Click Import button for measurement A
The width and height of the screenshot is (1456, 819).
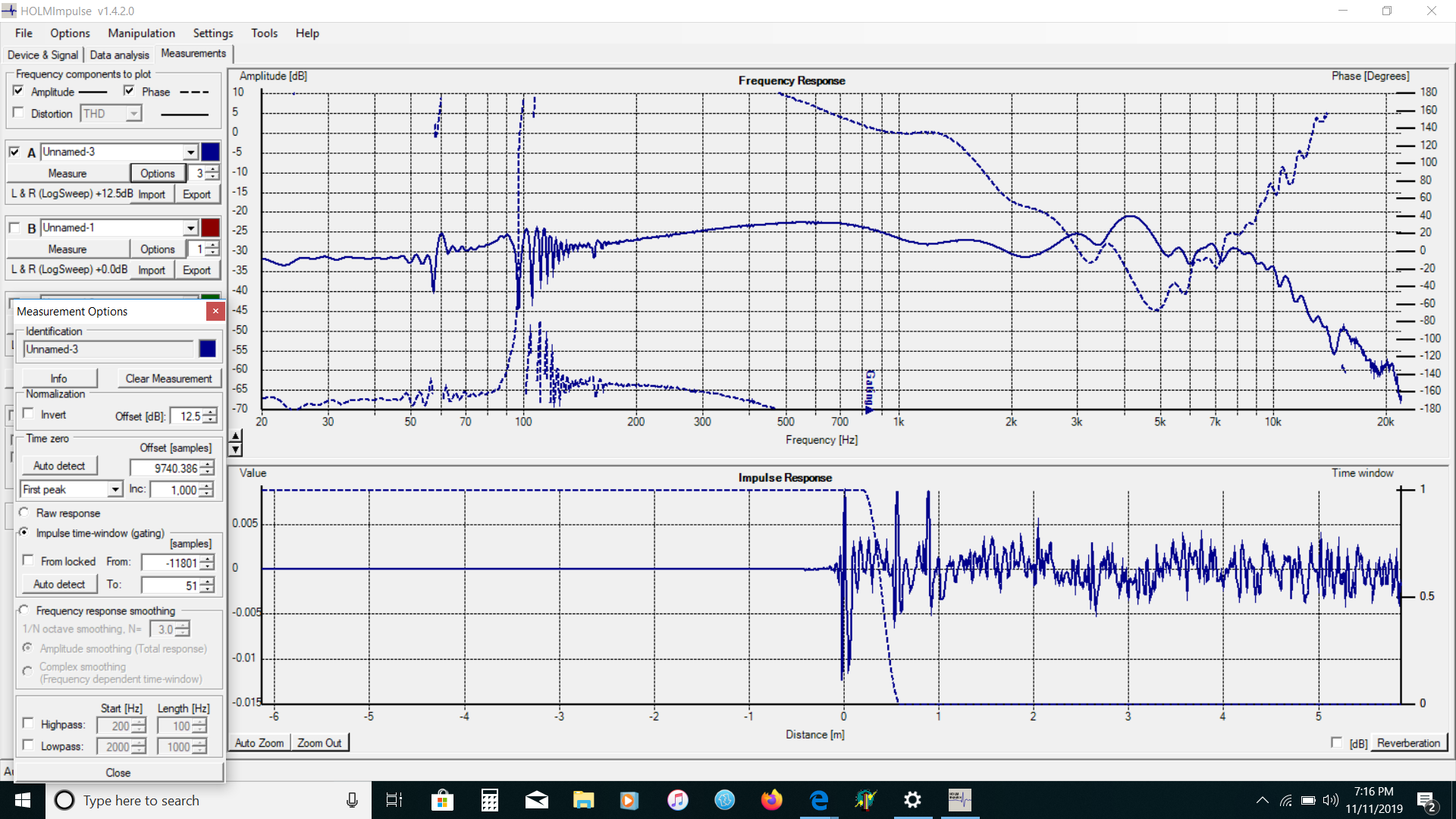pos(152,194)
